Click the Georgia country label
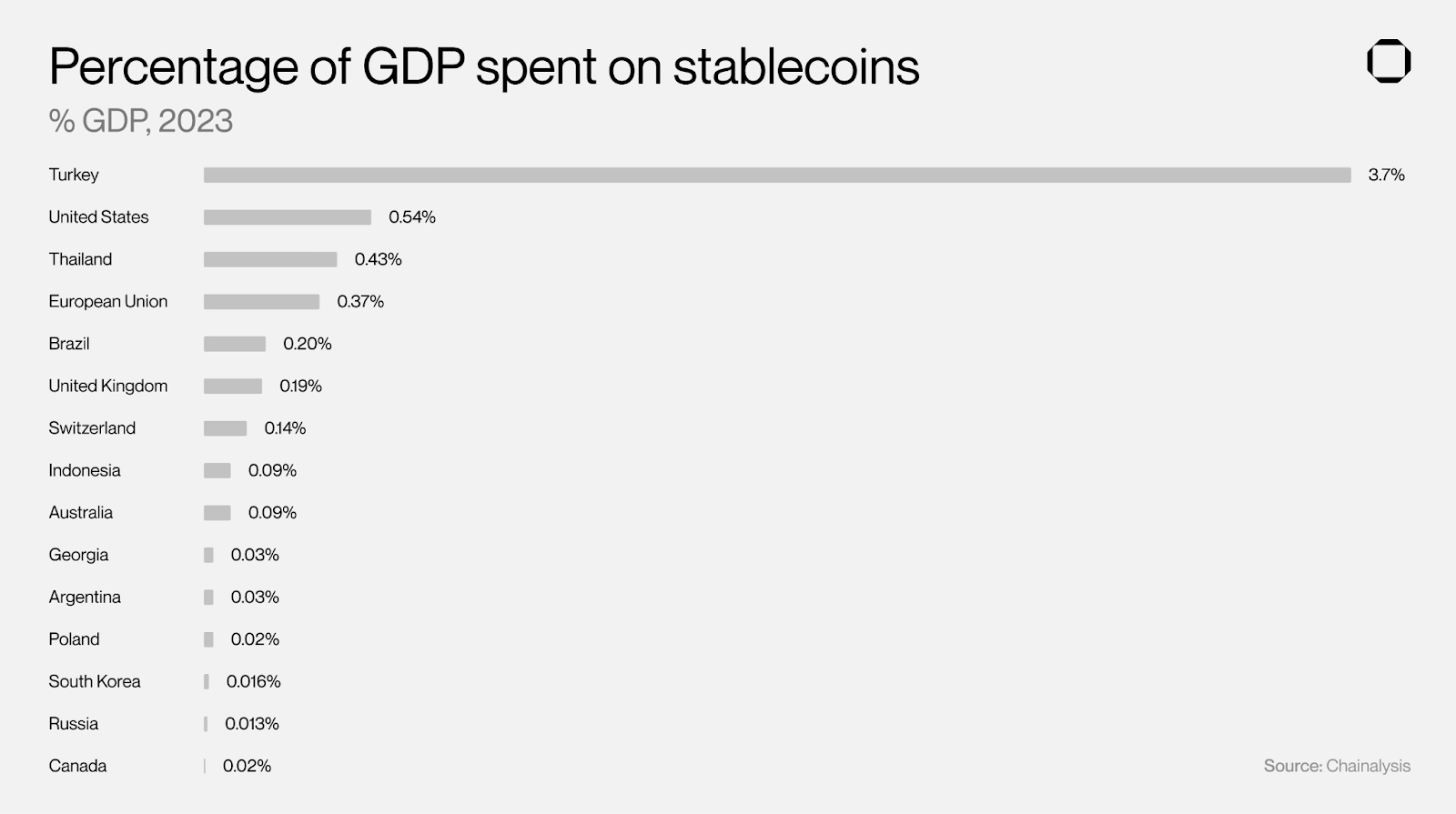This screenshot has width=1456, height=814. click(x=78, y=555)
